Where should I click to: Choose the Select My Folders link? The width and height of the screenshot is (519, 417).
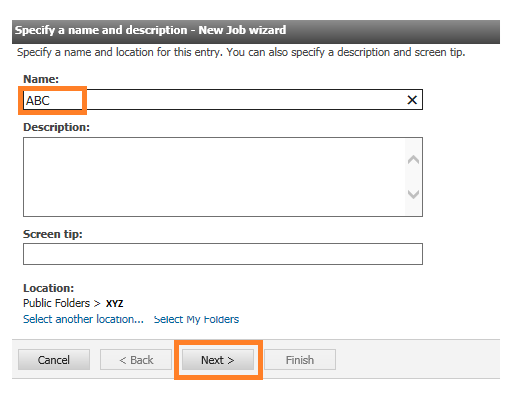tap(196, 319)
